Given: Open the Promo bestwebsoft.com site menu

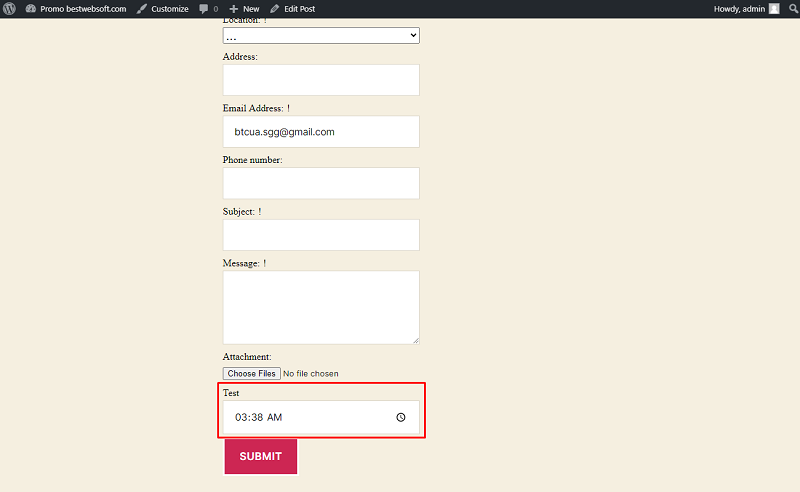Looking at the screenshot, I should click(x=76, y=9).
